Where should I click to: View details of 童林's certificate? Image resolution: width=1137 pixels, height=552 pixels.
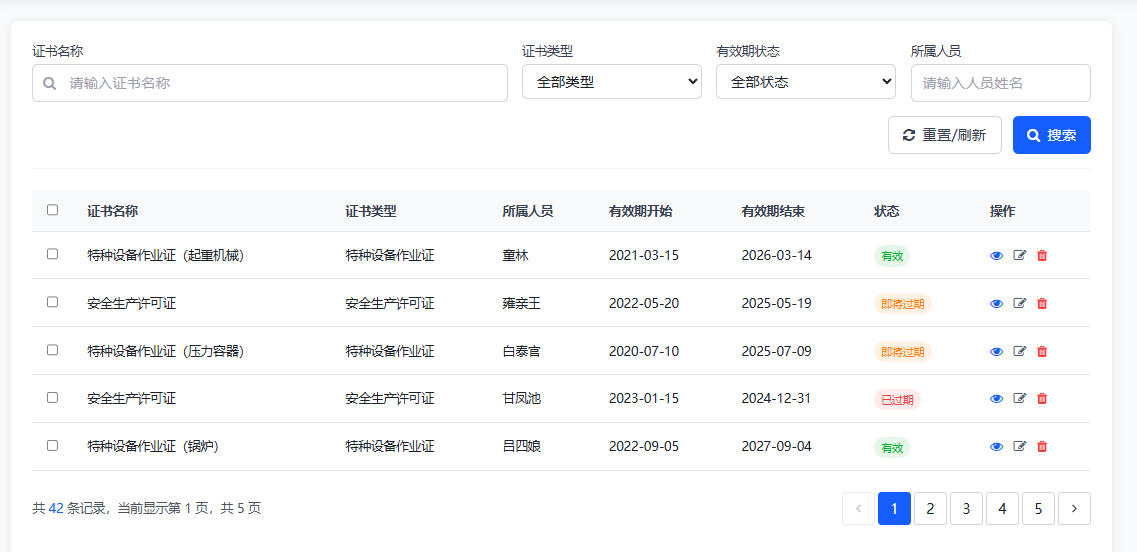tap(996, 256)
